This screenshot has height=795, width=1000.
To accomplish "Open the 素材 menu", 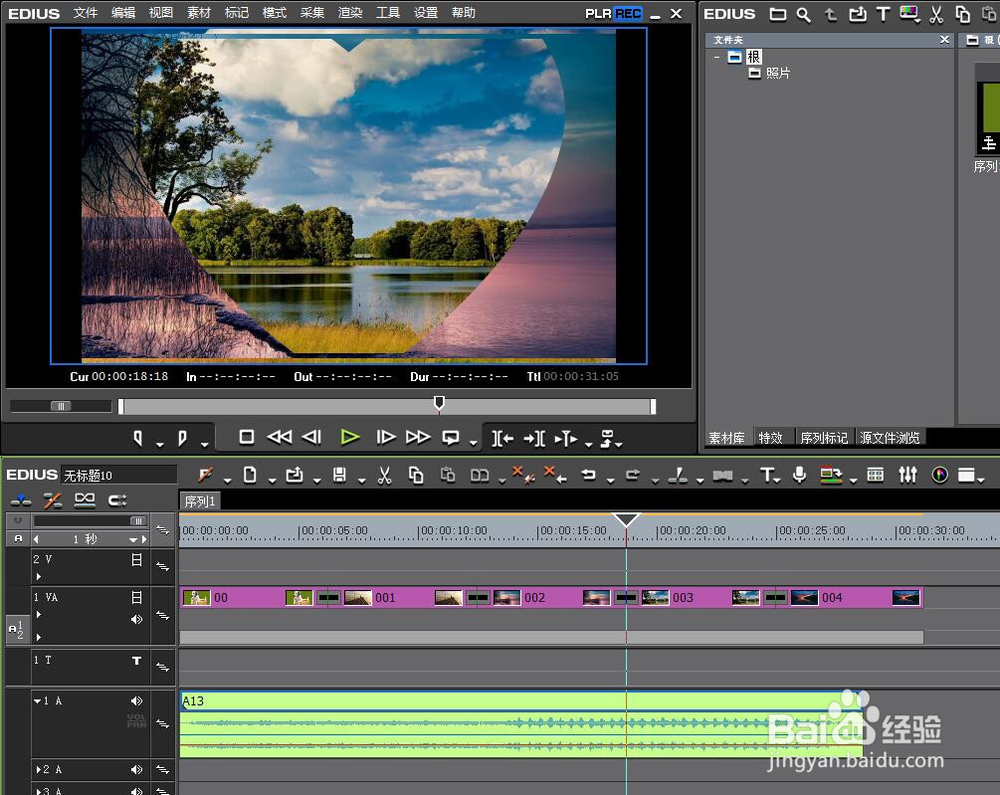I will coord(198,13).
